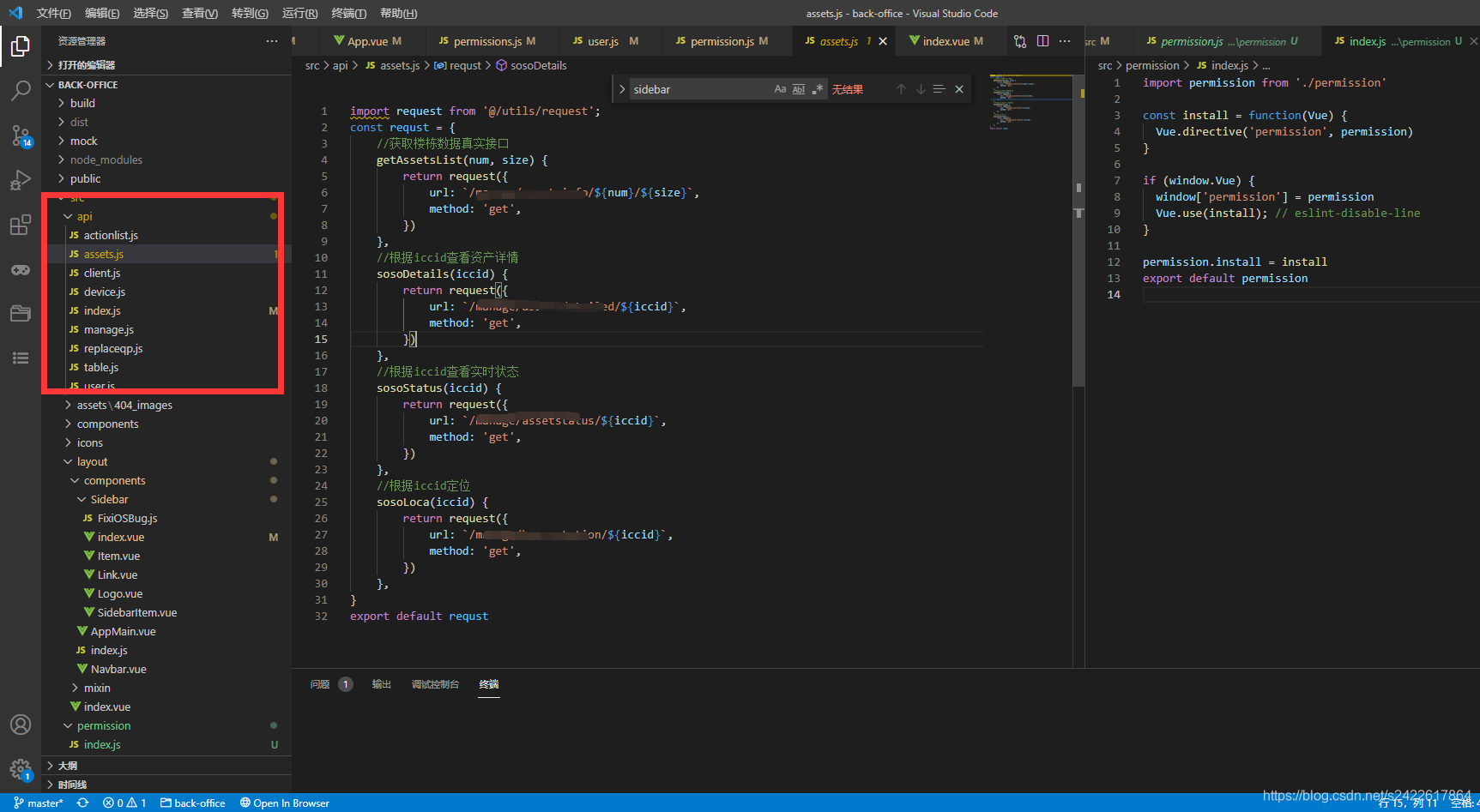This screenshot has width=1480, height=812.
Task: Toggle Match Whole Word in find widget
Action: [799, 89]
